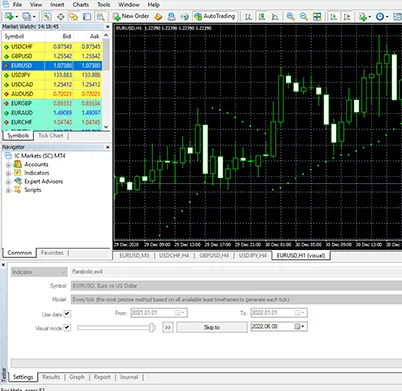Image resolution: width=402 pixels, height=391 pixels.
Task: Enable chart shift icon
Action: pyautogui.click(x=347, y=16)
